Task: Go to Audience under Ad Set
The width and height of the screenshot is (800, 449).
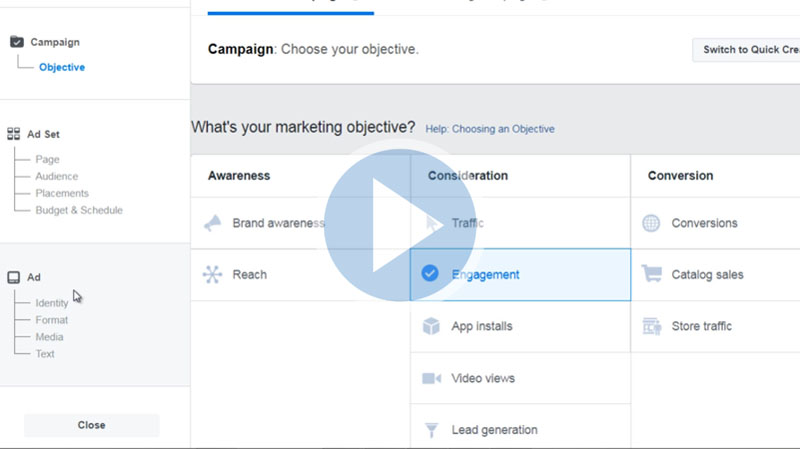Action: coord(56,177)
